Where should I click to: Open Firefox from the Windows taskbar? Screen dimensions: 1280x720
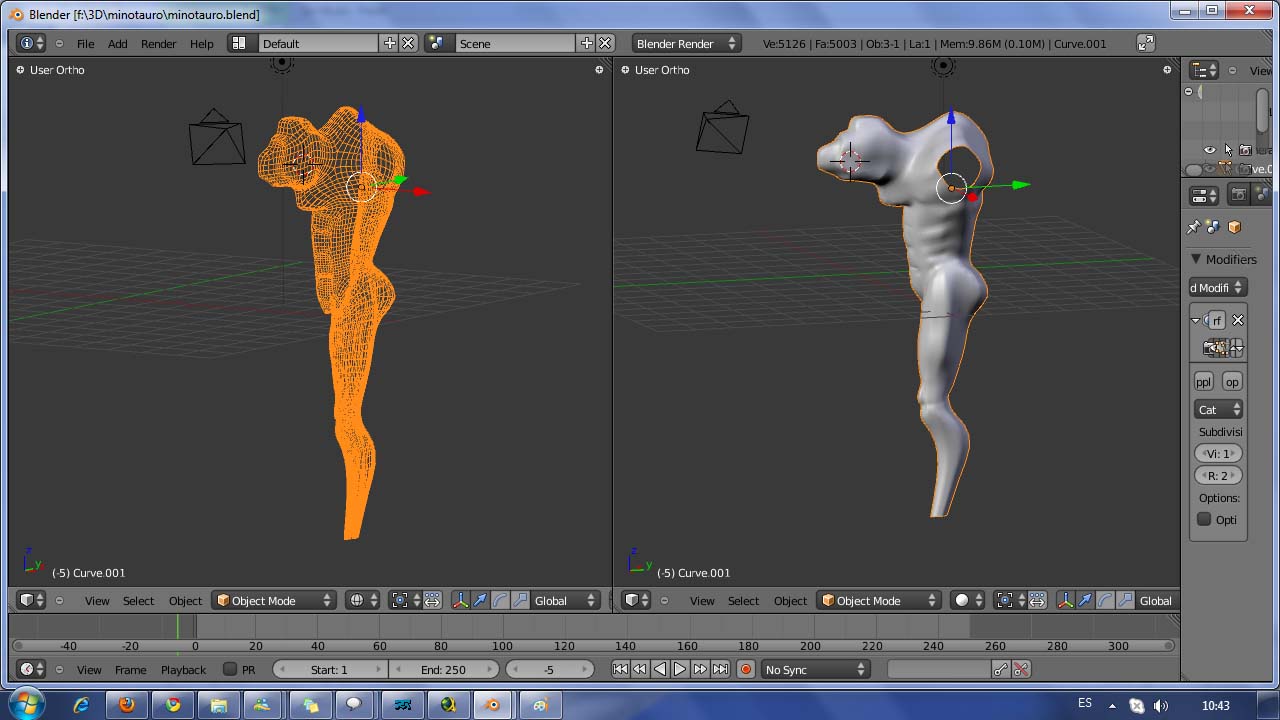126,705
